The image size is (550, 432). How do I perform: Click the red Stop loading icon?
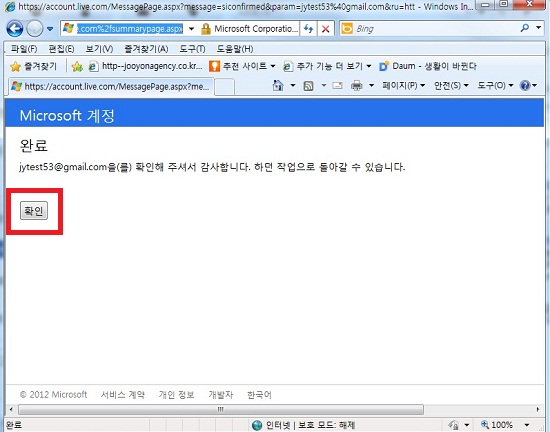(x=326, y=29)
